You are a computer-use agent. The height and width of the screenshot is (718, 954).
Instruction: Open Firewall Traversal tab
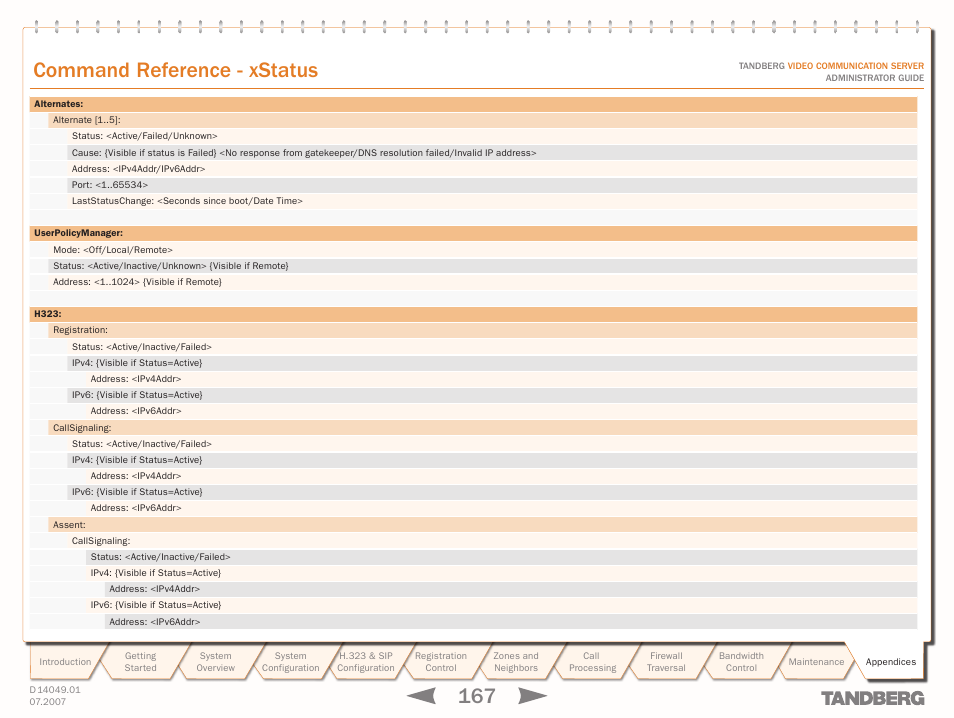click(666, 661)
